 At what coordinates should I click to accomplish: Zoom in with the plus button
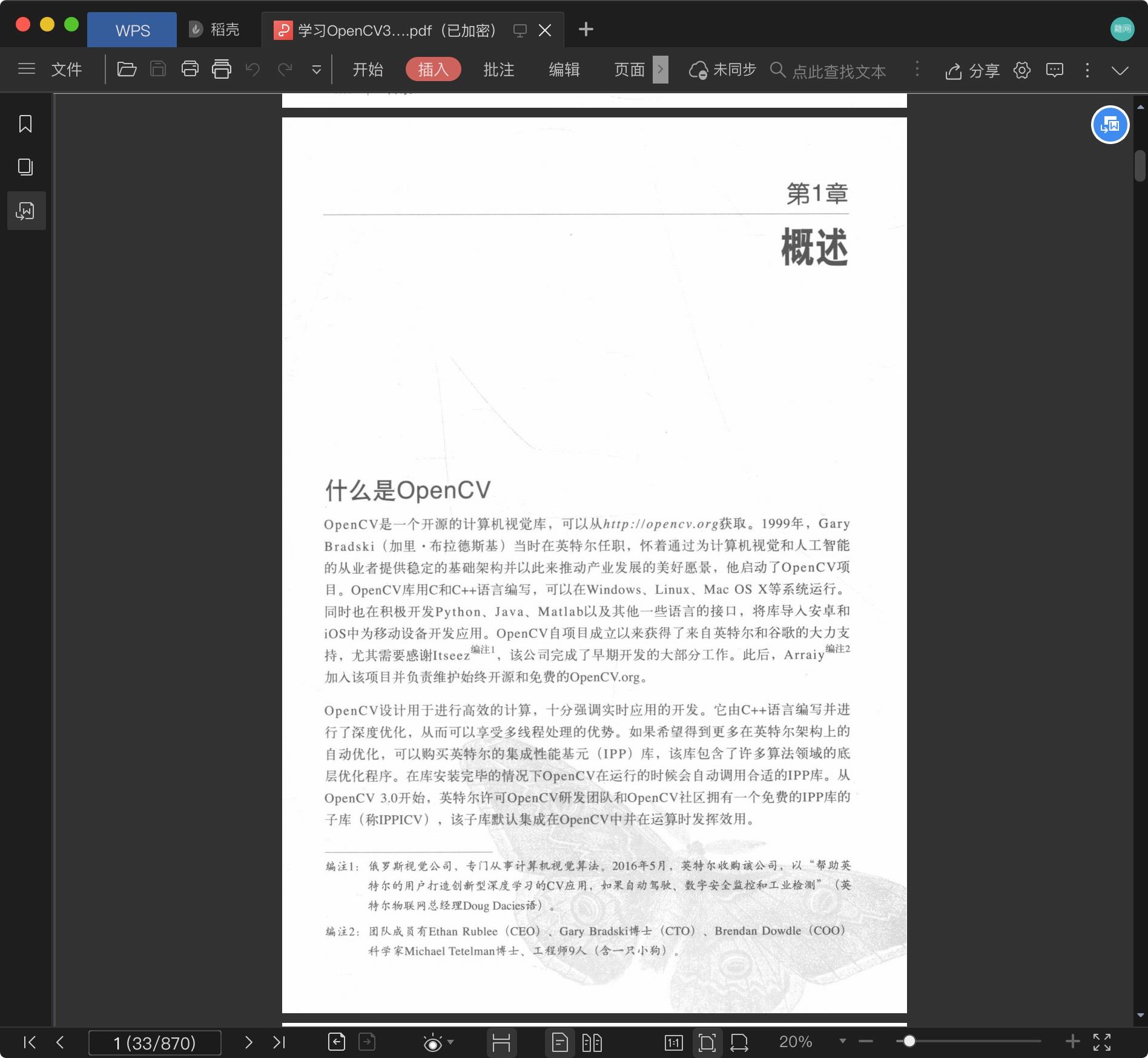[x=1072, y=1042]
